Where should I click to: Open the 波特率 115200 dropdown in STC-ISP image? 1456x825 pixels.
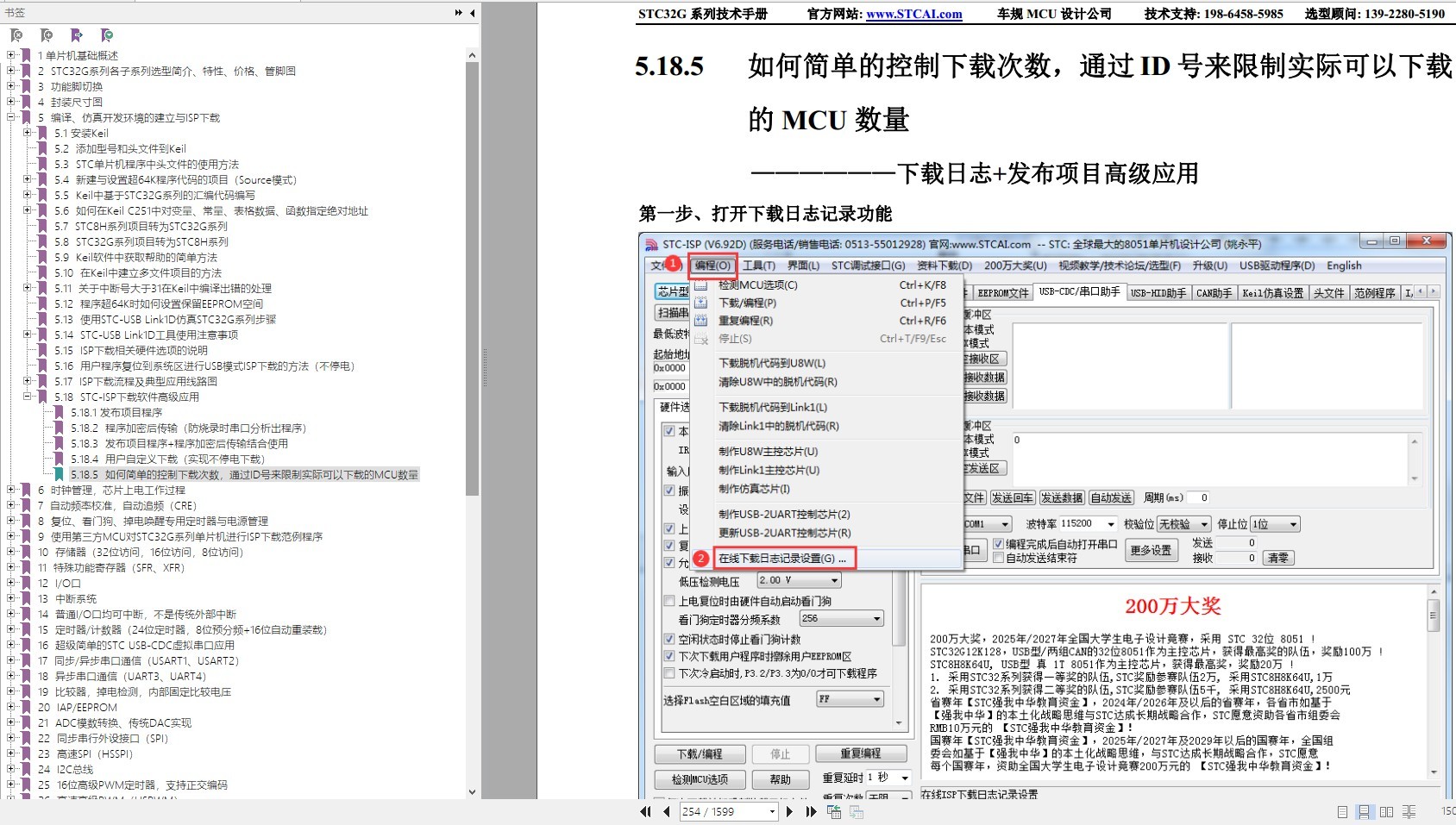pos(1110,524)
